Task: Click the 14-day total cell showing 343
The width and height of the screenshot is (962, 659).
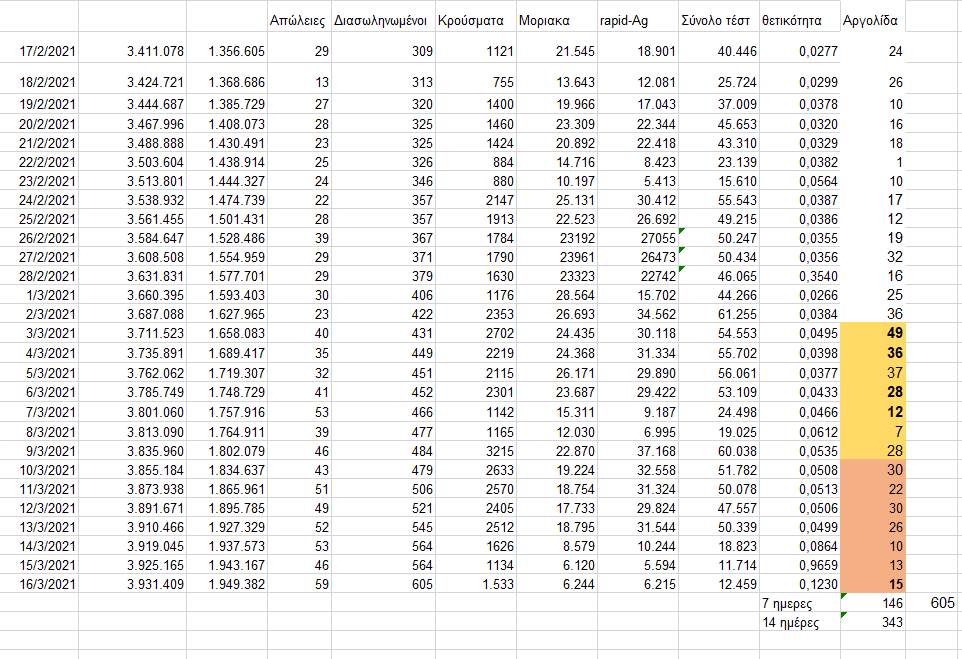Action: tap(874, 622)
